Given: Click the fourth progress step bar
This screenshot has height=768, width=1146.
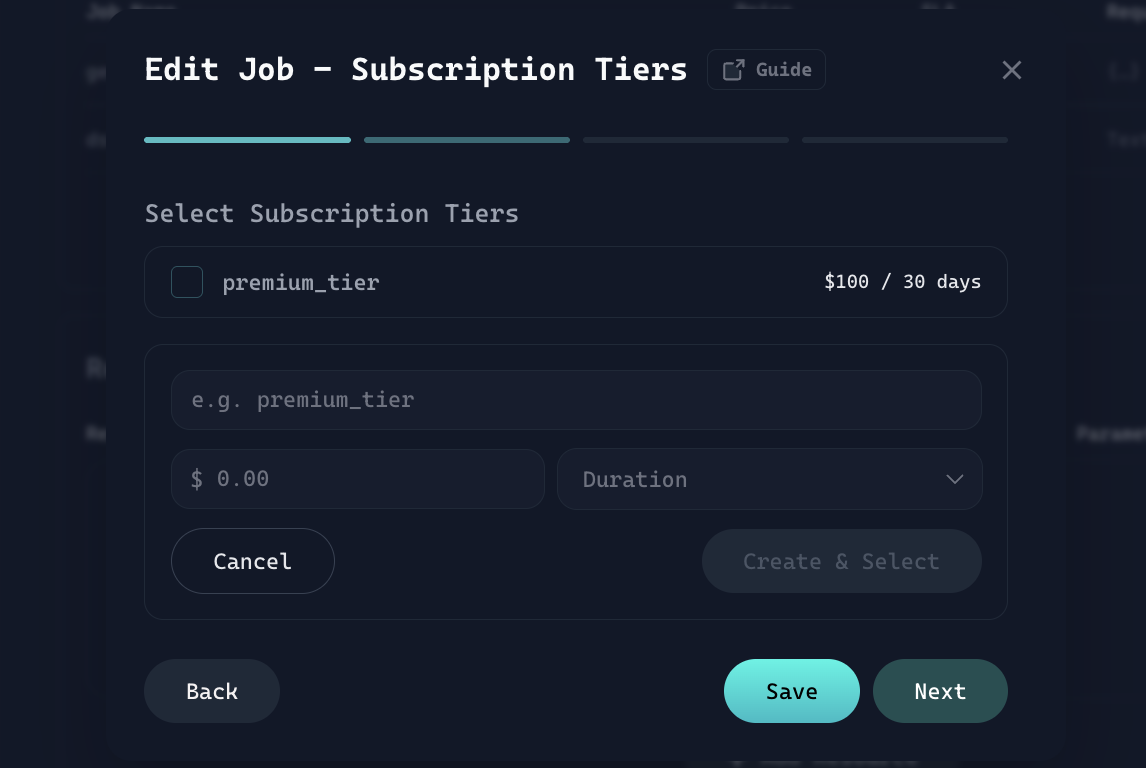Looking at the screenshot, I should pos(905,140).
